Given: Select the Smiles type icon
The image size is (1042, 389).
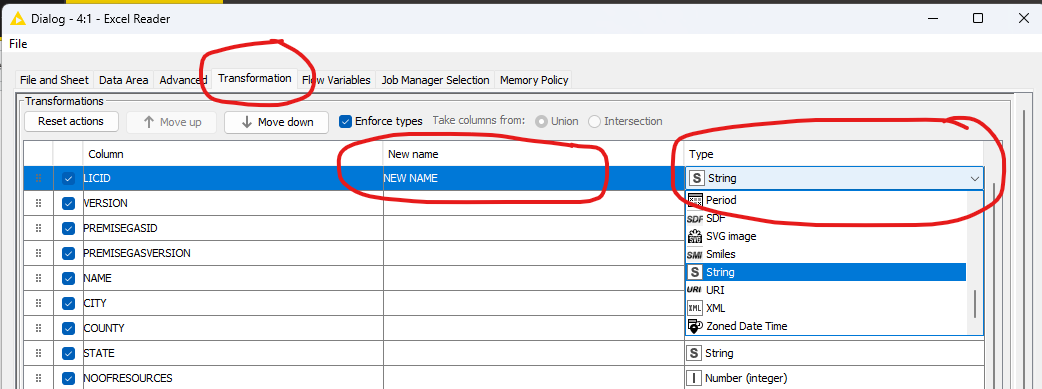Looking at the screenshot, I should pos(695,254).
